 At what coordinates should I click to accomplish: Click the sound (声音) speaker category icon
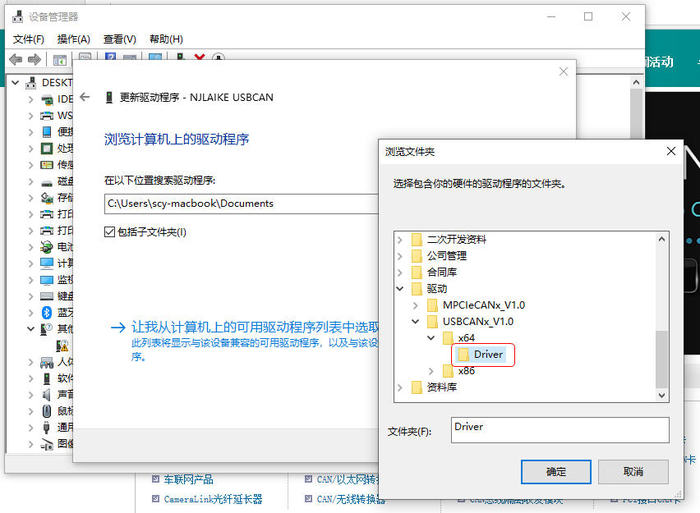point(46,395)
